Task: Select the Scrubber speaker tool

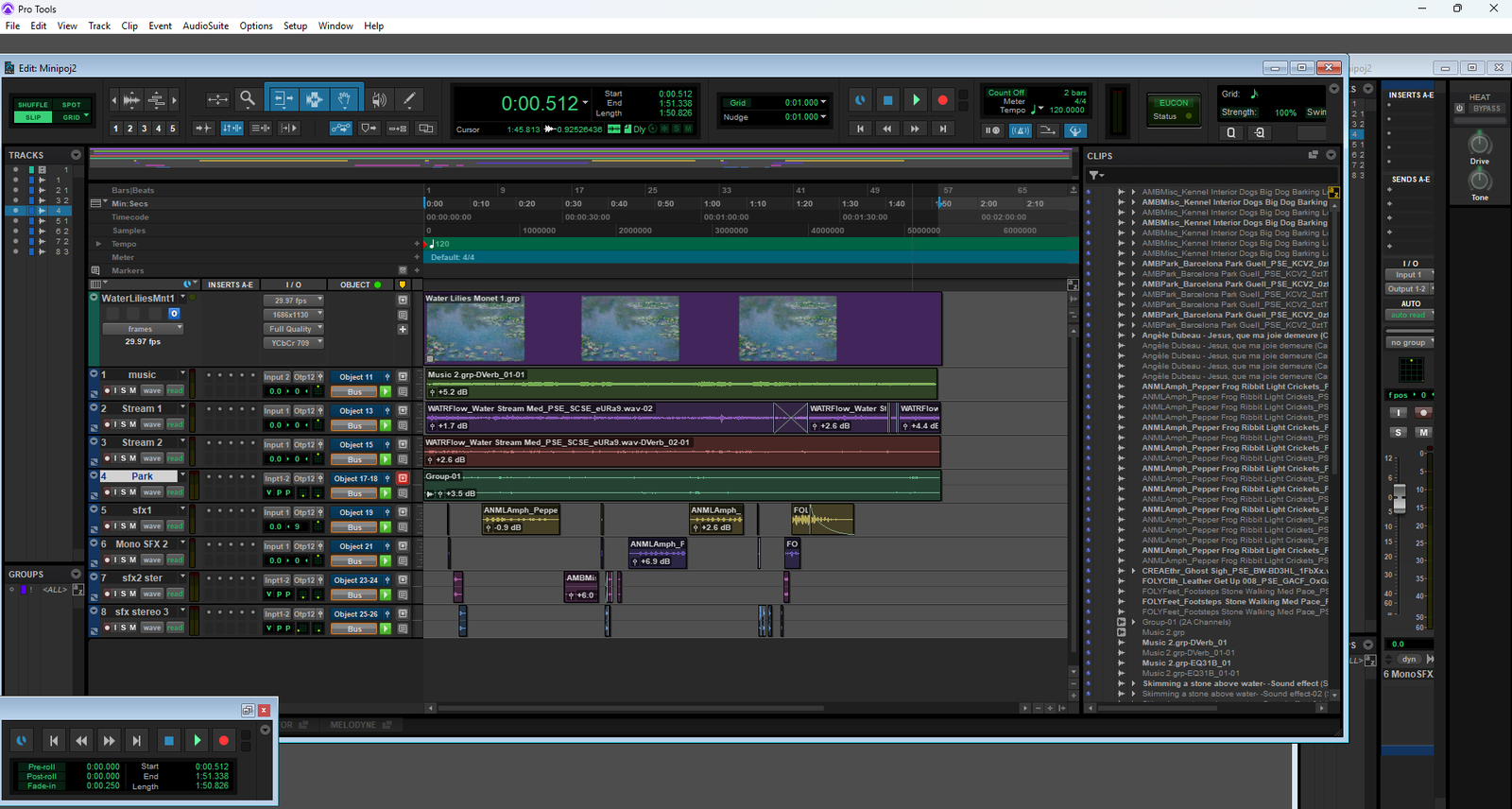Action: [379, 99]
